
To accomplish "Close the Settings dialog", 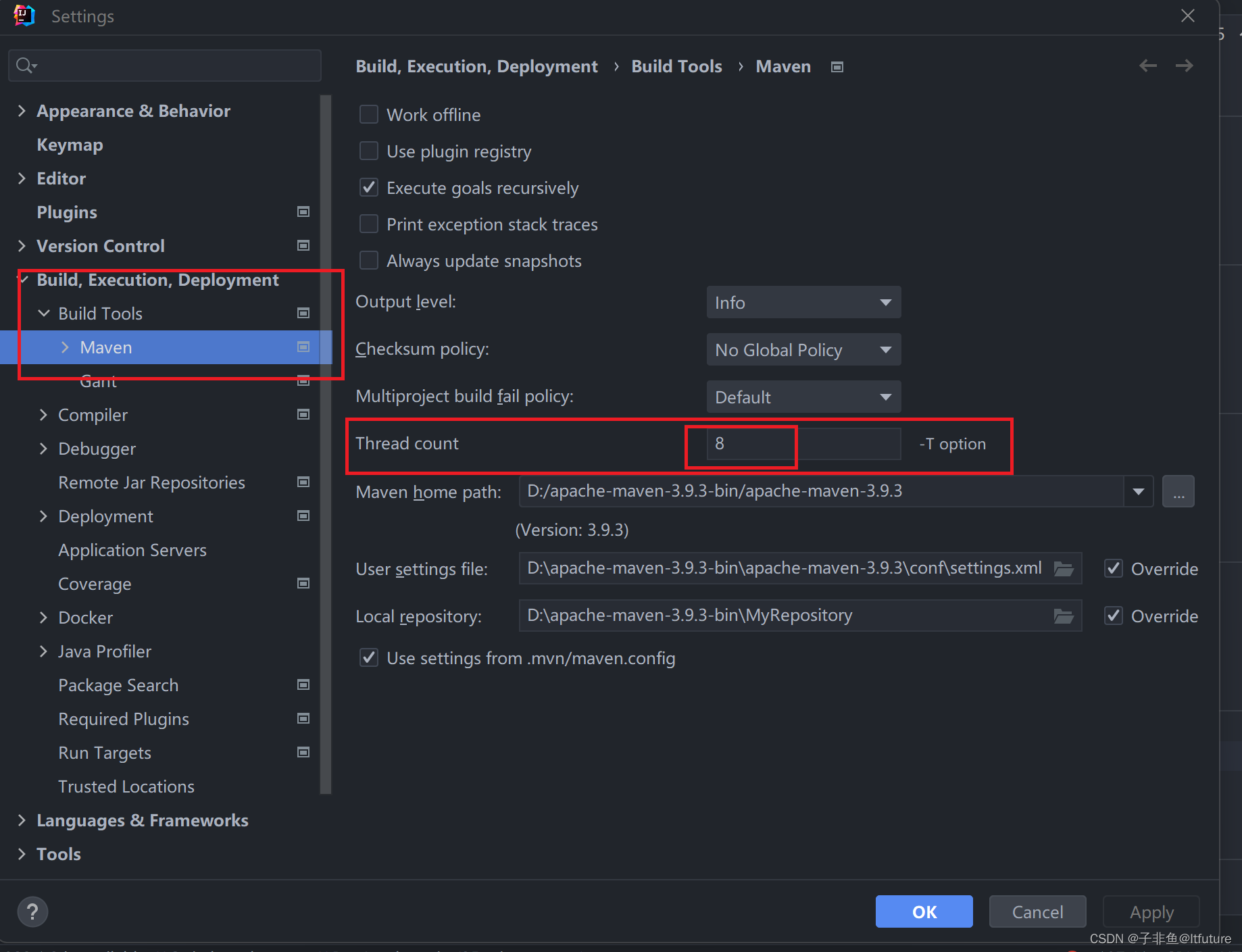I will click(1187, 16).
